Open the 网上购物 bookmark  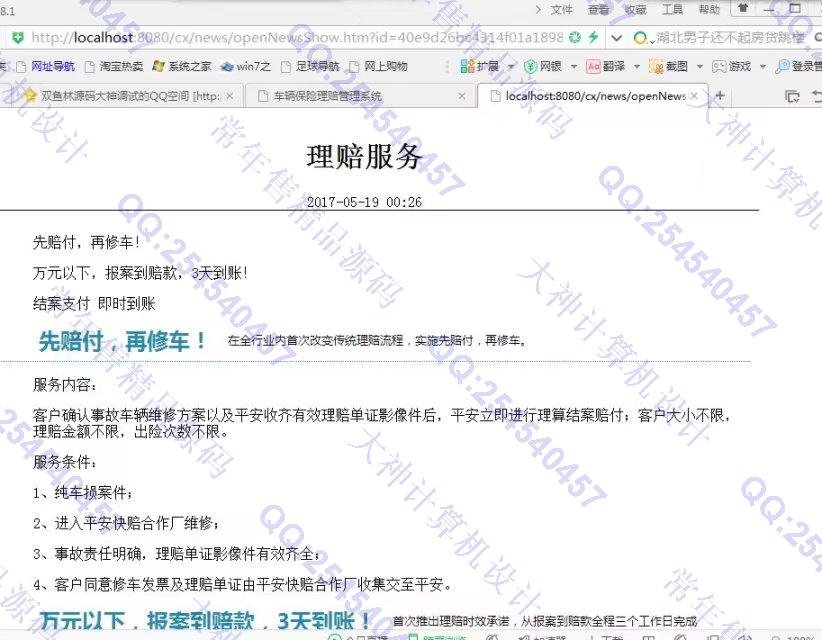click(378, 66)
